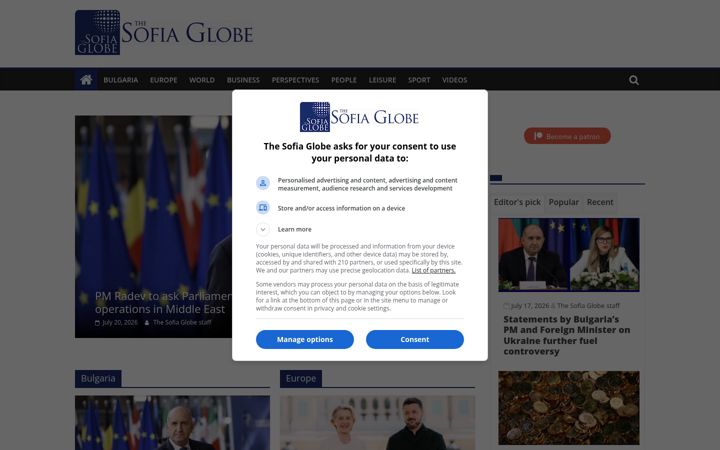
Task: Open the List of partners link
Action: (433, 270)
